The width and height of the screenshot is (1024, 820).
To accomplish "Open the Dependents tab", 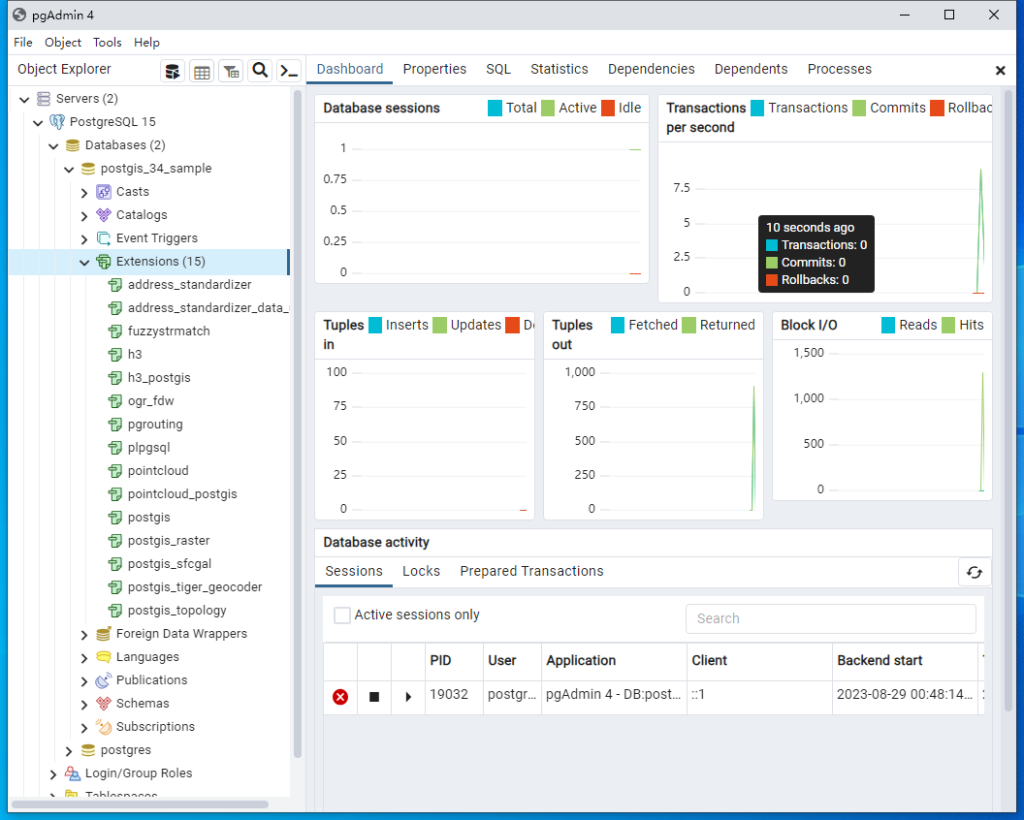I will 751,69.
